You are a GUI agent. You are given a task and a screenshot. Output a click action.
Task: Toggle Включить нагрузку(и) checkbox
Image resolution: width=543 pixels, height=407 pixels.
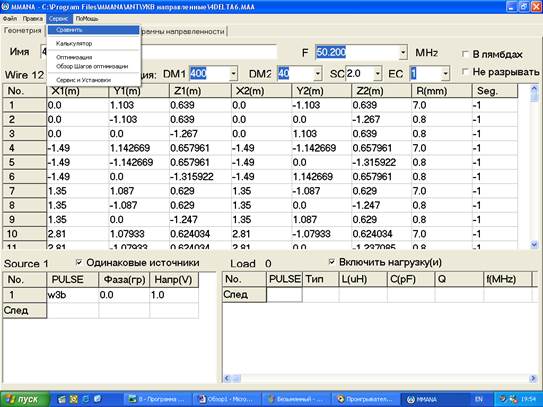coord(331,262)
